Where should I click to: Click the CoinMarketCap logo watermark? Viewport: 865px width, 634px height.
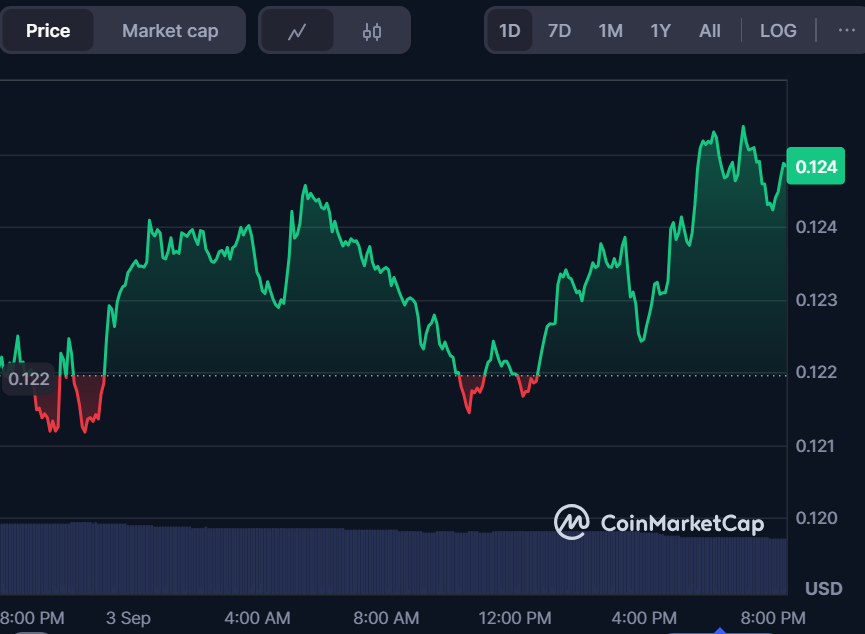pyautogui.click(x=660, y=522)
